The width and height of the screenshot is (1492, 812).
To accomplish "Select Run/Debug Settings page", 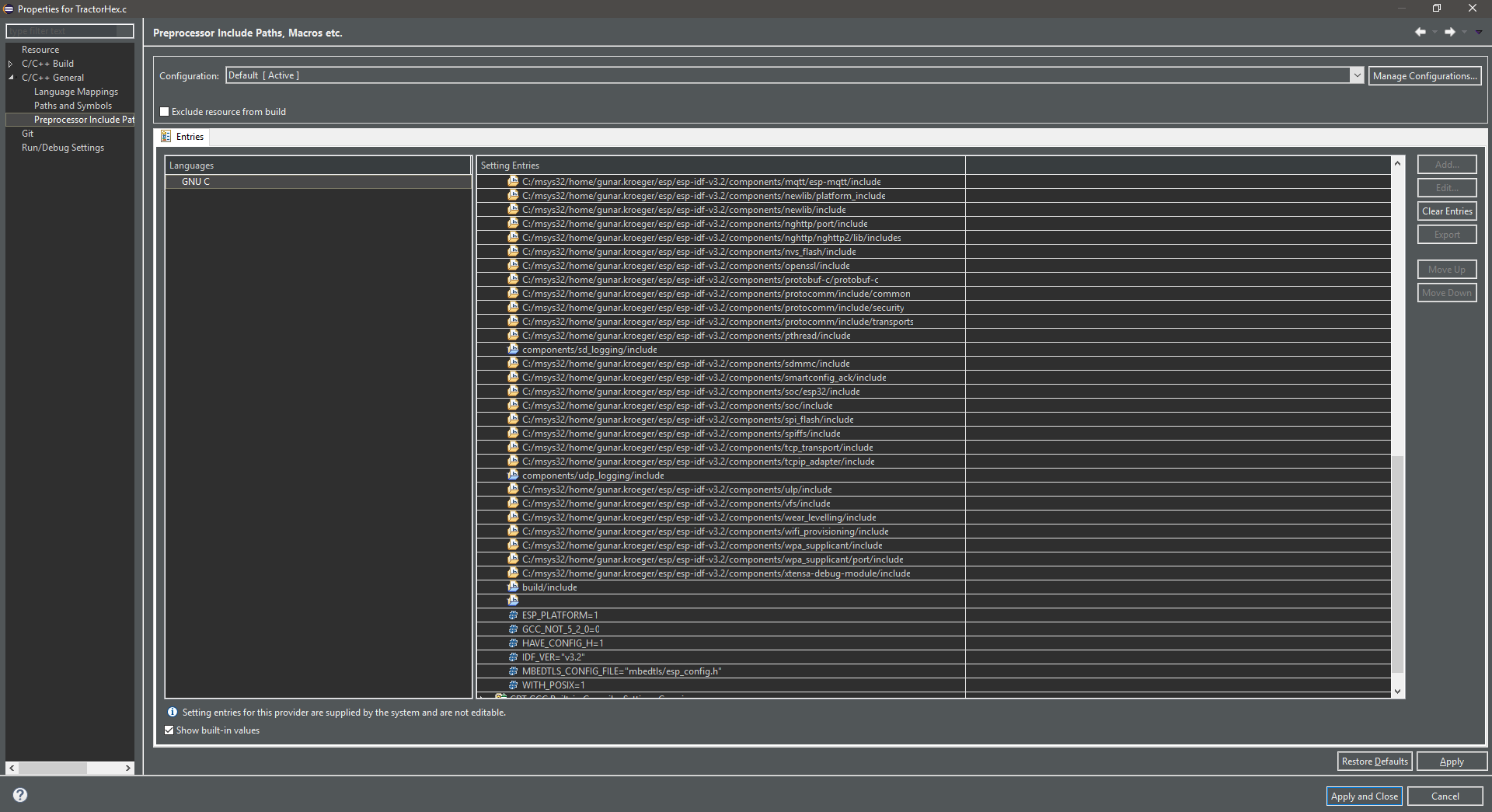I will coord(63,148).
